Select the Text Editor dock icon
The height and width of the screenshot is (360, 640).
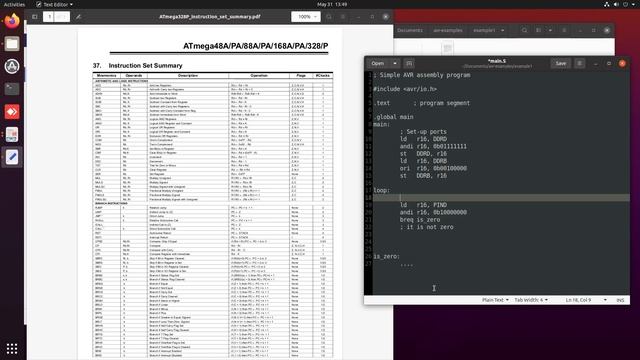point(12,157)
